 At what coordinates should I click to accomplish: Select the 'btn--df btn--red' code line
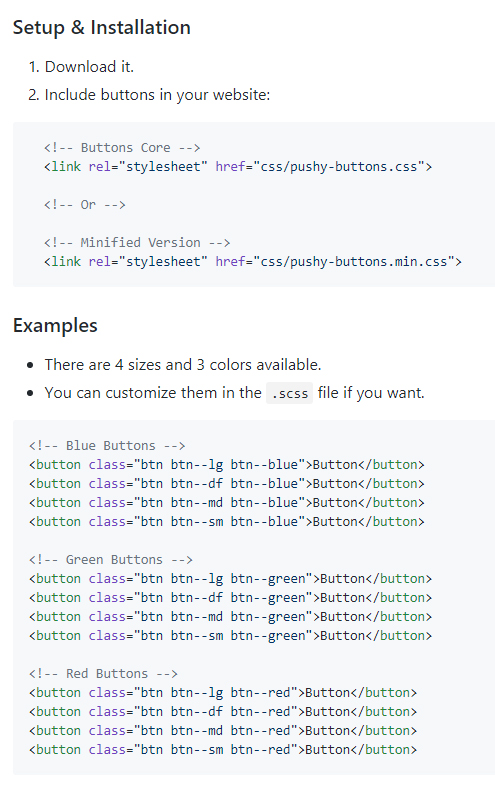point(223,712)
